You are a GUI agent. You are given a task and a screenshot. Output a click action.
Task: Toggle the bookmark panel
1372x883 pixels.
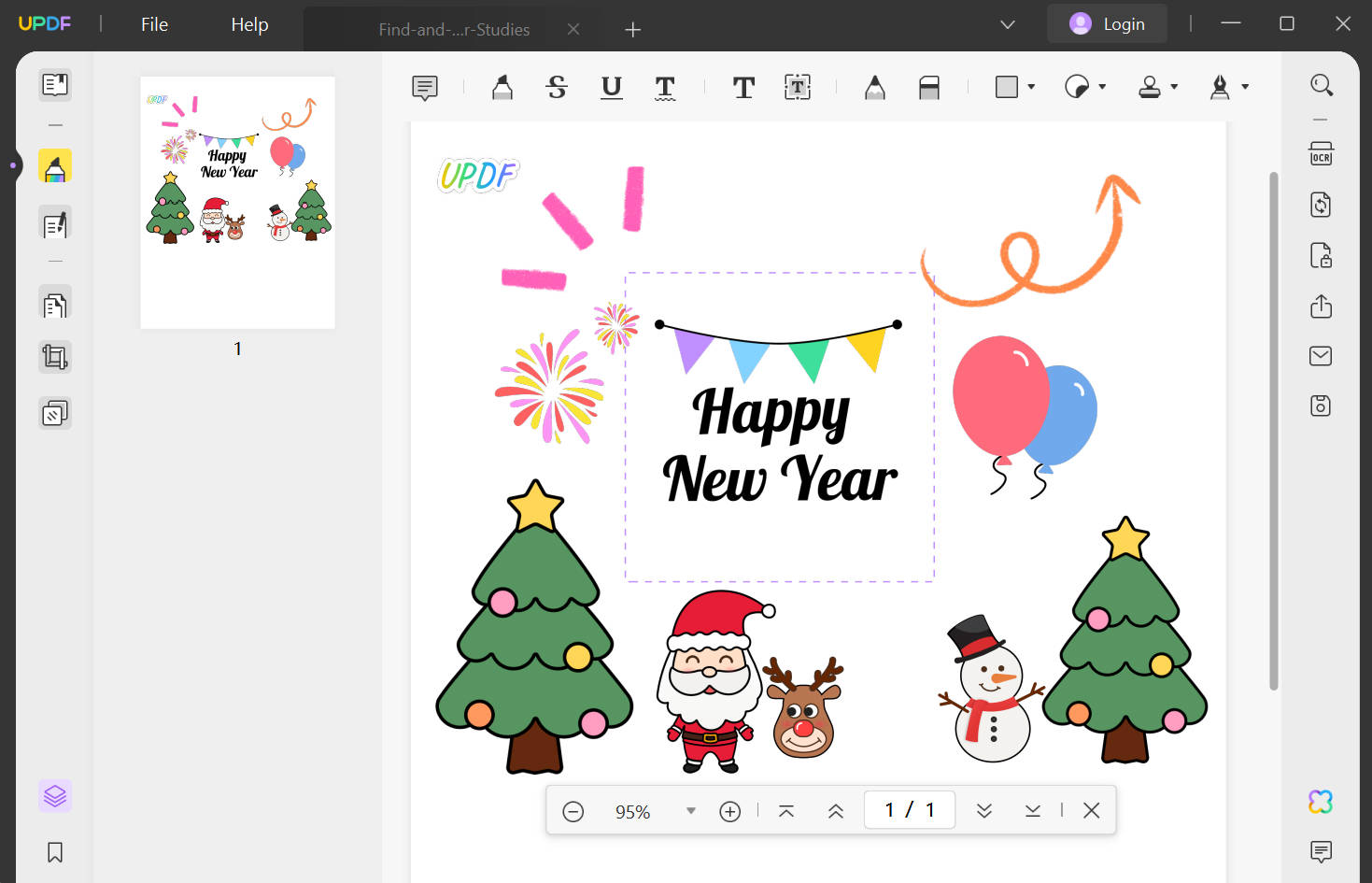55,852
